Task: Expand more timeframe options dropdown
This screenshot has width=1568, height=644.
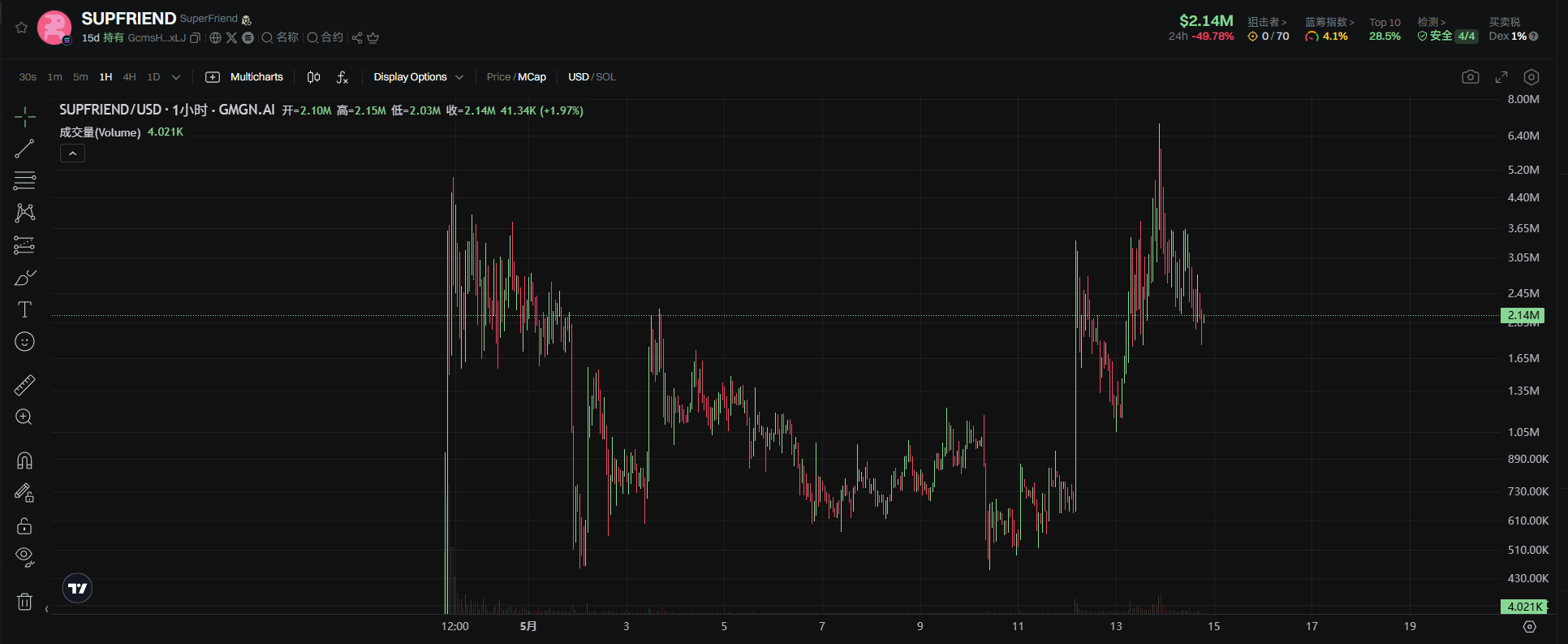Action: pyautogui.click(x=176, y=77)
